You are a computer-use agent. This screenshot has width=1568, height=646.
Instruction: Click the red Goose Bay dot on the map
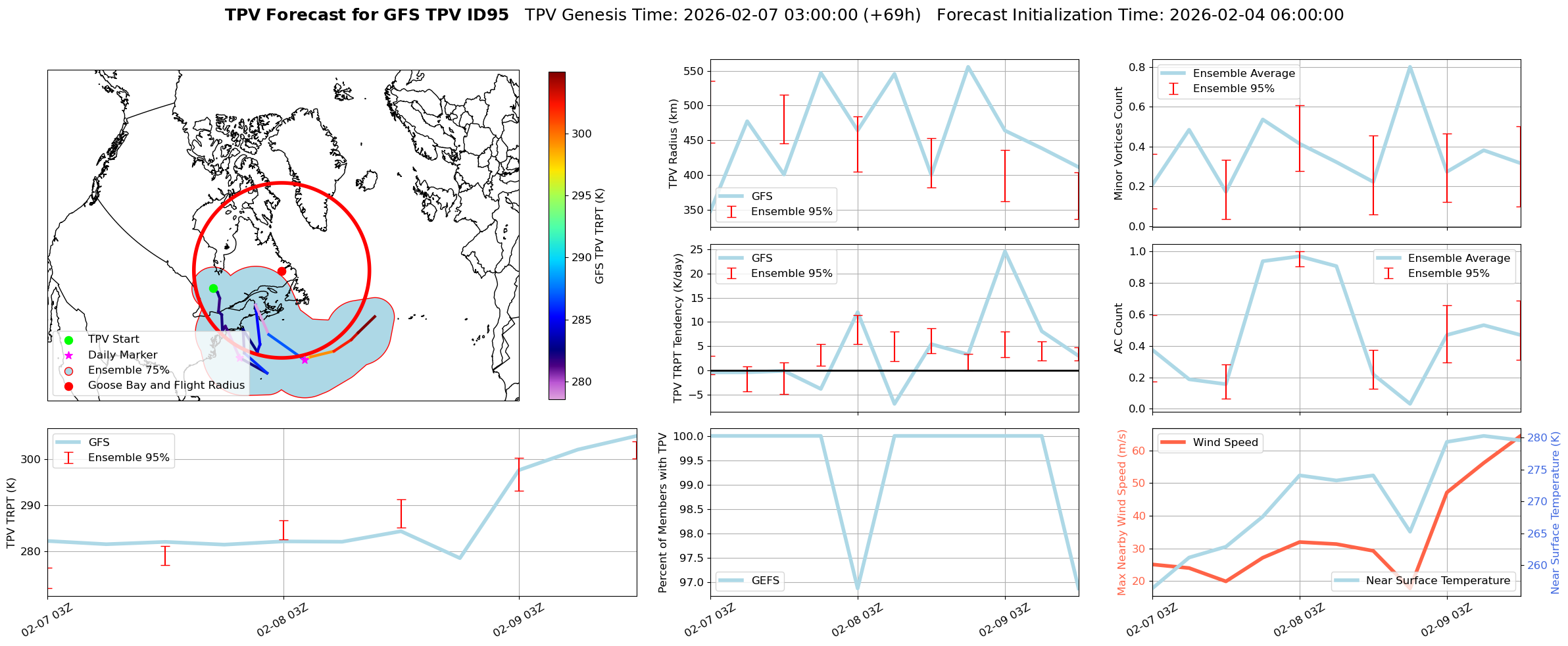282,271
